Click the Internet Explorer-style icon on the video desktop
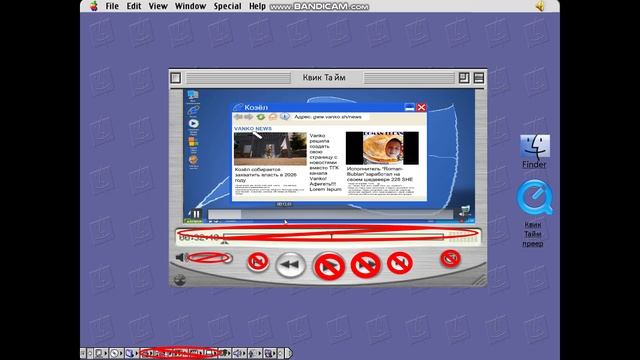 tap(193, 110)
